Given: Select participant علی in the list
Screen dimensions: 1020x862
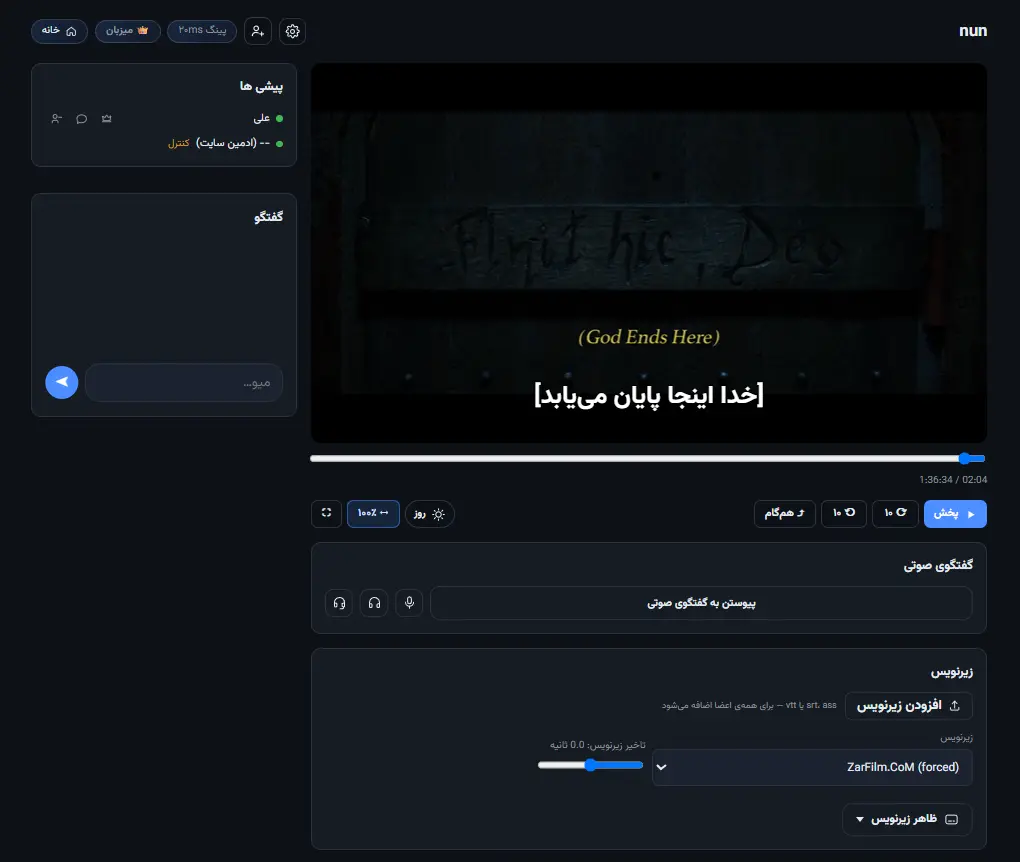Looking at the screenshot, I should [262, 118].
